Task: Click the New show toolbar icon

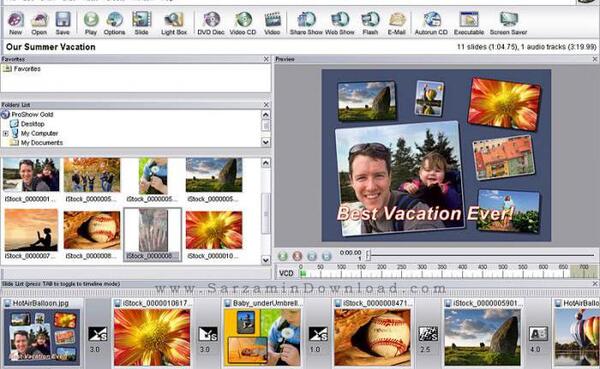Action: 16,23
